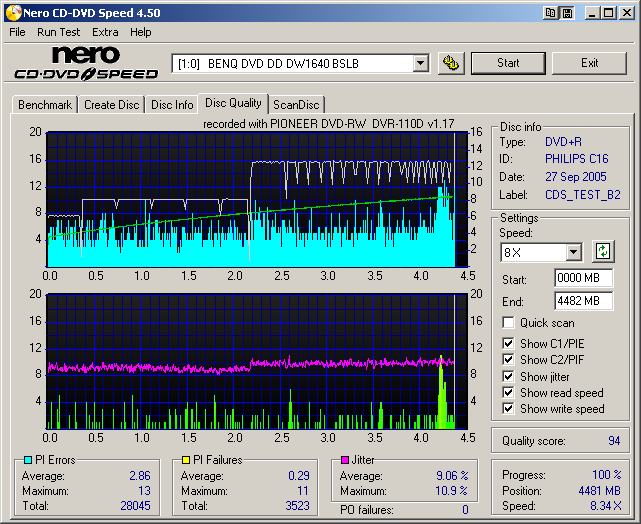Enable the Quick scan checkbox
The height and width of the screenshot is (524, 641).
click(x=509, y=323)
